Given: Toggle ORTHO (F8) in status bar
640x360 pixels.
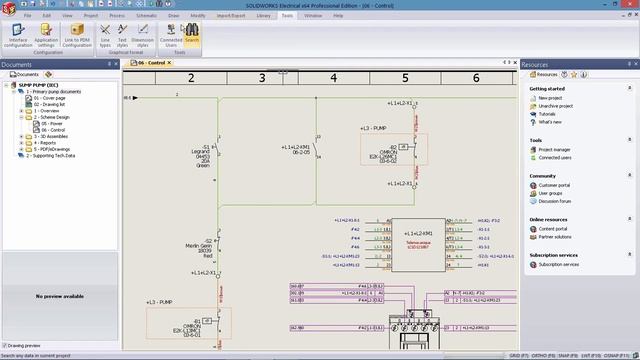Looking at the screenshot, I should pos(543,356).
